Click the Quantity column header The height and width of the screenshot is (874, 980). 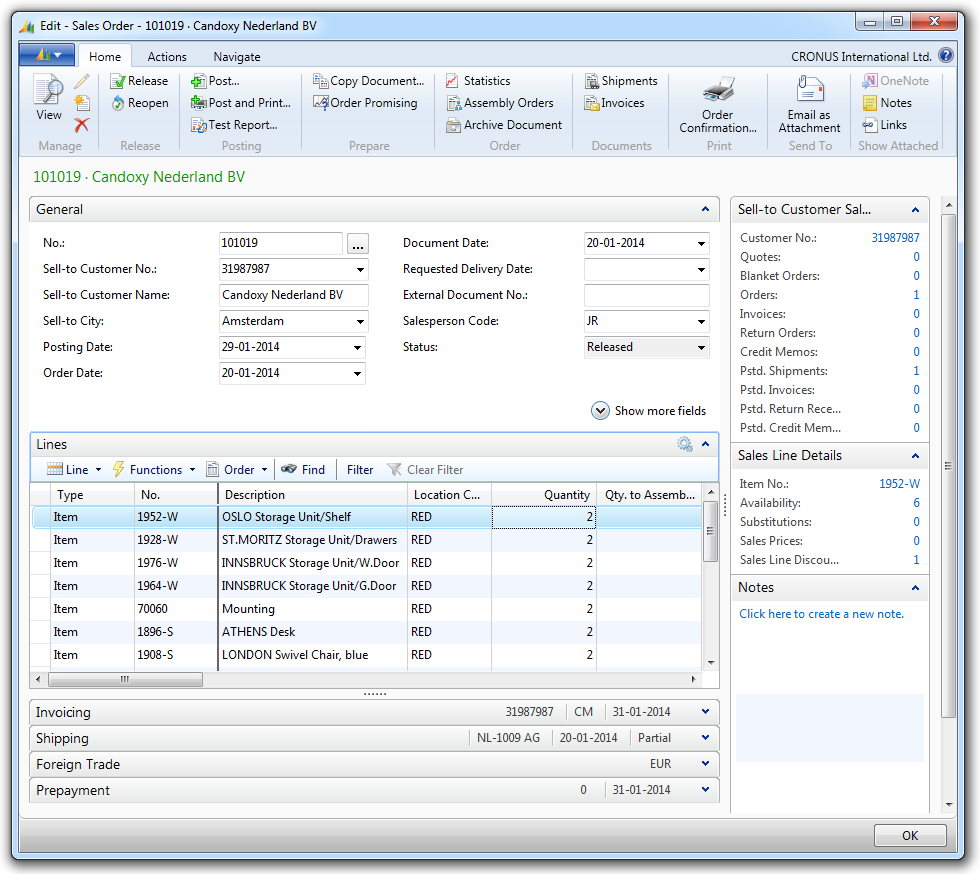[544, 495]
